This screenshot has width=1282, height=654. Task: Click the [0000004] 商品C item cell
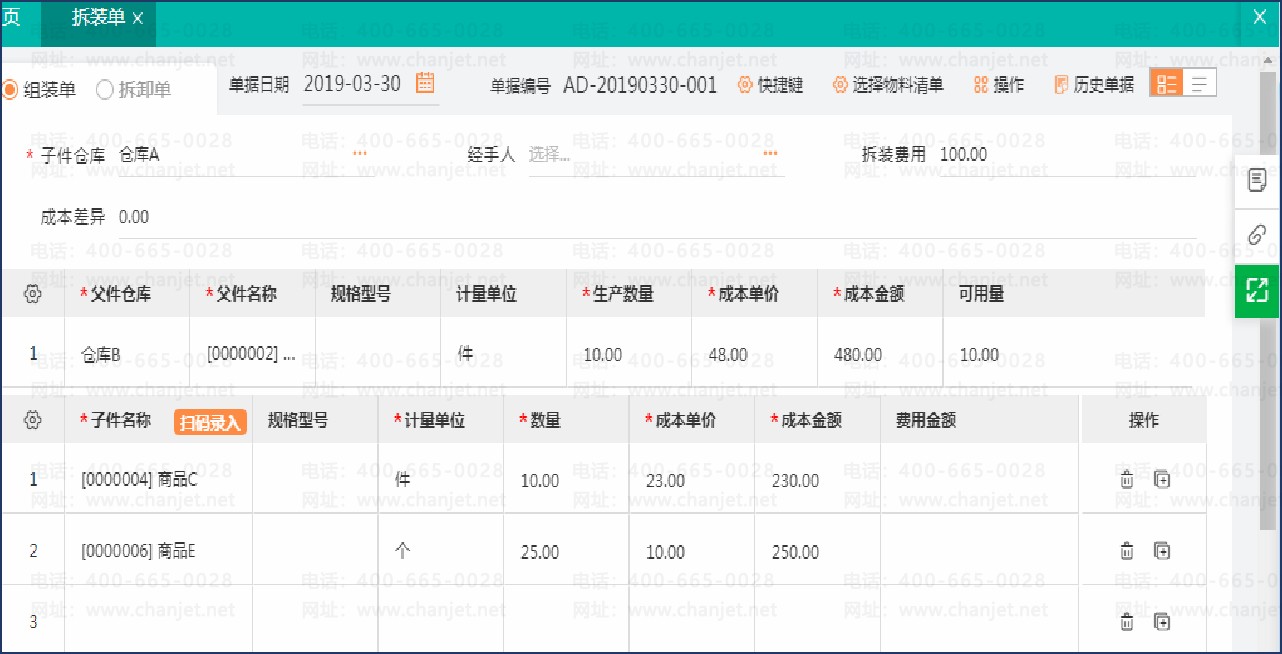158,480
